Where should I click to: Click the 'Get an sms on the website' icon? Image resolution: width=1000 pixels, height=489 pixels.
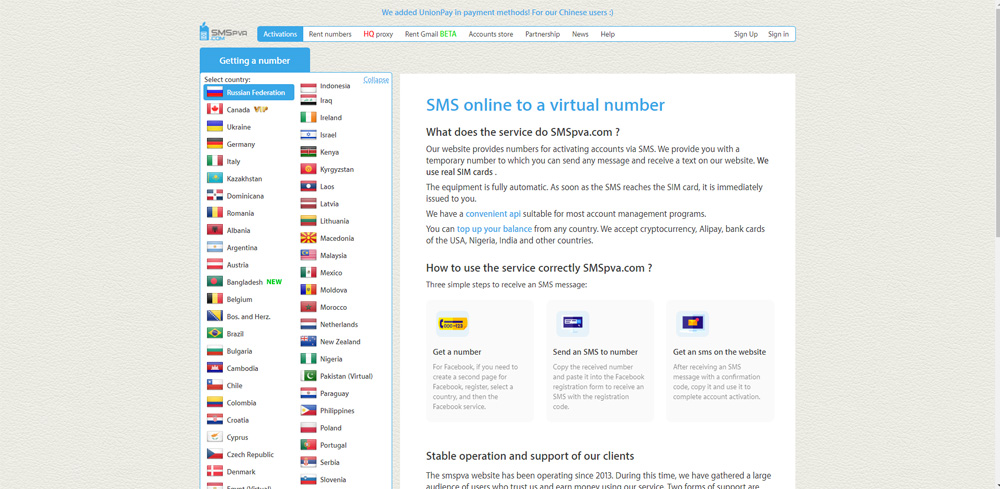point(692,323)
